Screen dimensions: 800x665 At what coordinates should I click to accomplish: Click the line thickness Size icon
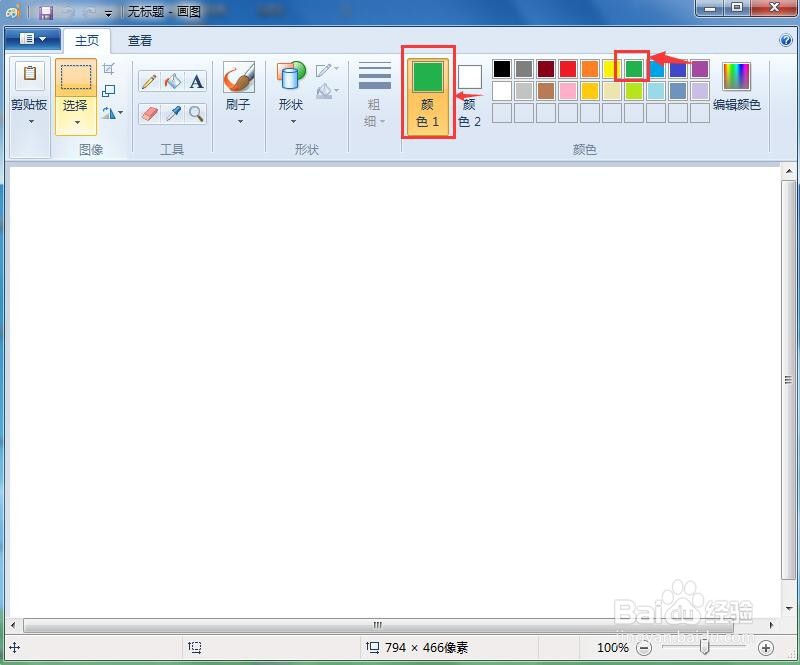(x=374, y=75)
